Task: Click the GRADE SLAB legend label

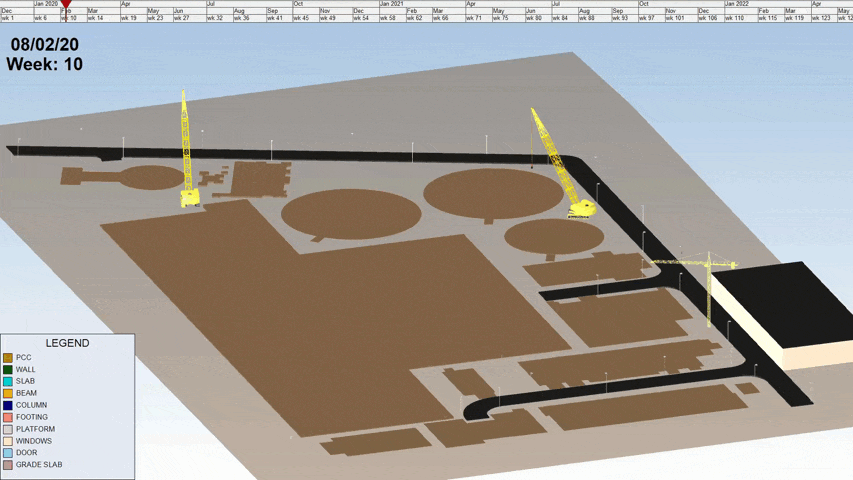Action: tap(39, 465)
